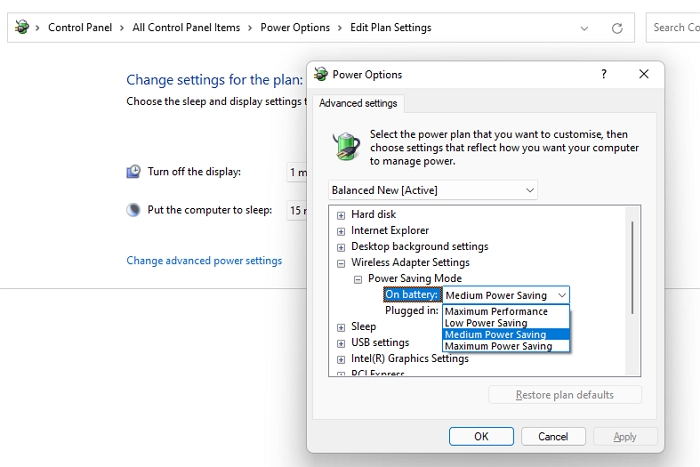
Task: Expand the Sleep tree node
Action: click(x=341, y=328)
